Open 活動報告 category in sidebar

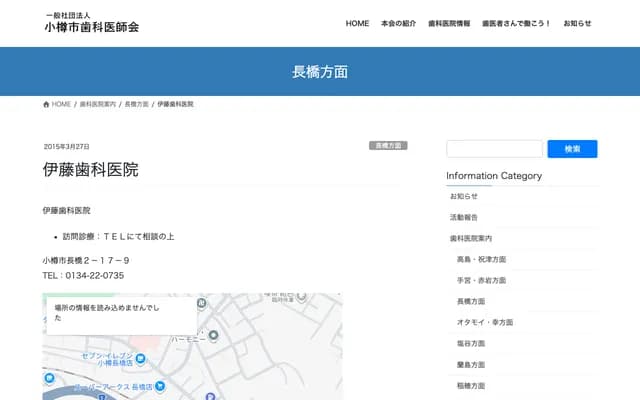point(464,217)
